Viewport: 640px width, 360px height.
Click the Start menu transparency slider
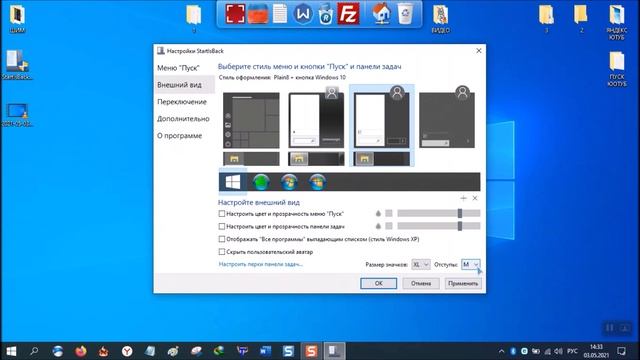tap(439, 213)
